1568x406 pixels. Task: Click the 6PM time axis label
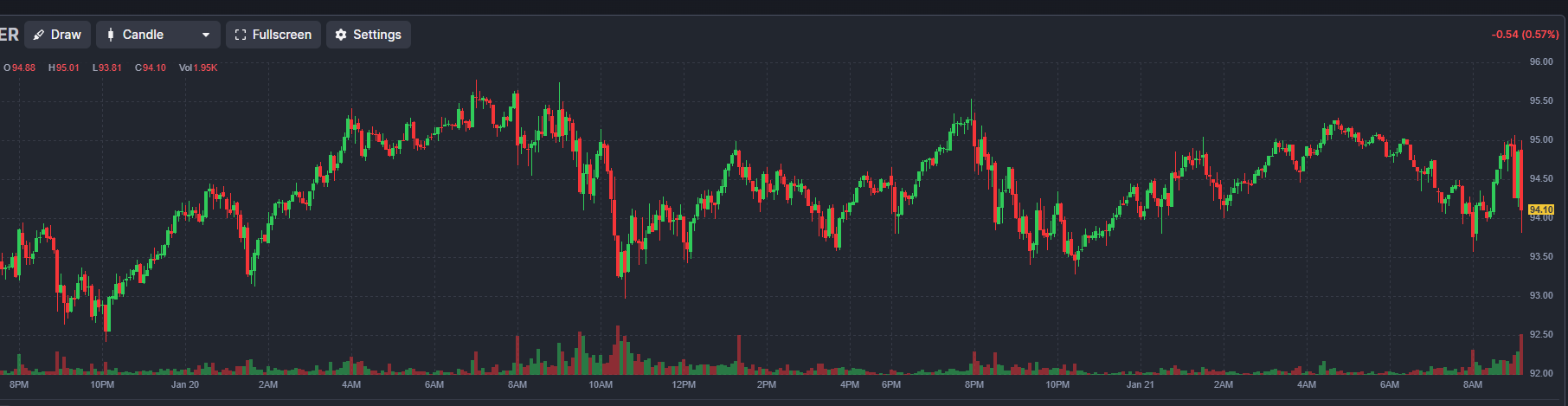(891, 384)
